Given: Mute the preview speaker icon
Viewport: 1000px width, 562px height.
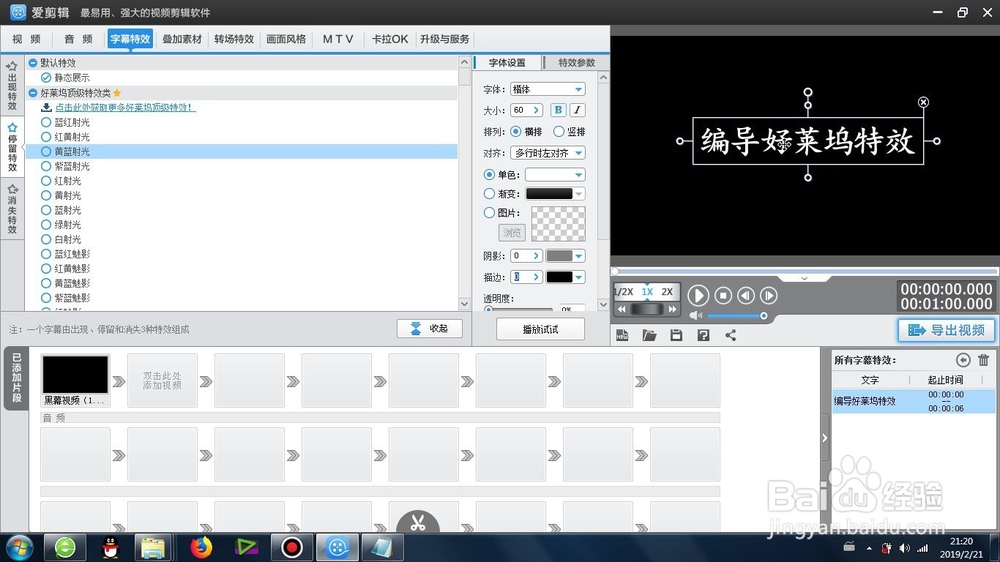Looking at the screenshot, I should point(696,316).
